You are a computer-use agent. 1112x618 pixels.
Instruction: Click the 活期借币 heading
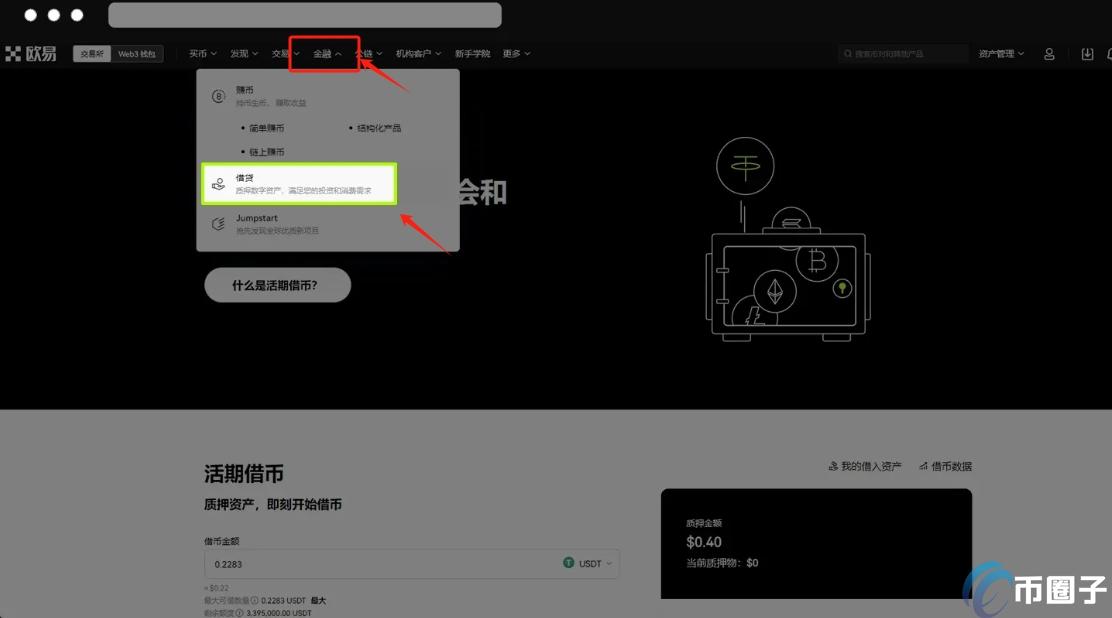(244, 474)
